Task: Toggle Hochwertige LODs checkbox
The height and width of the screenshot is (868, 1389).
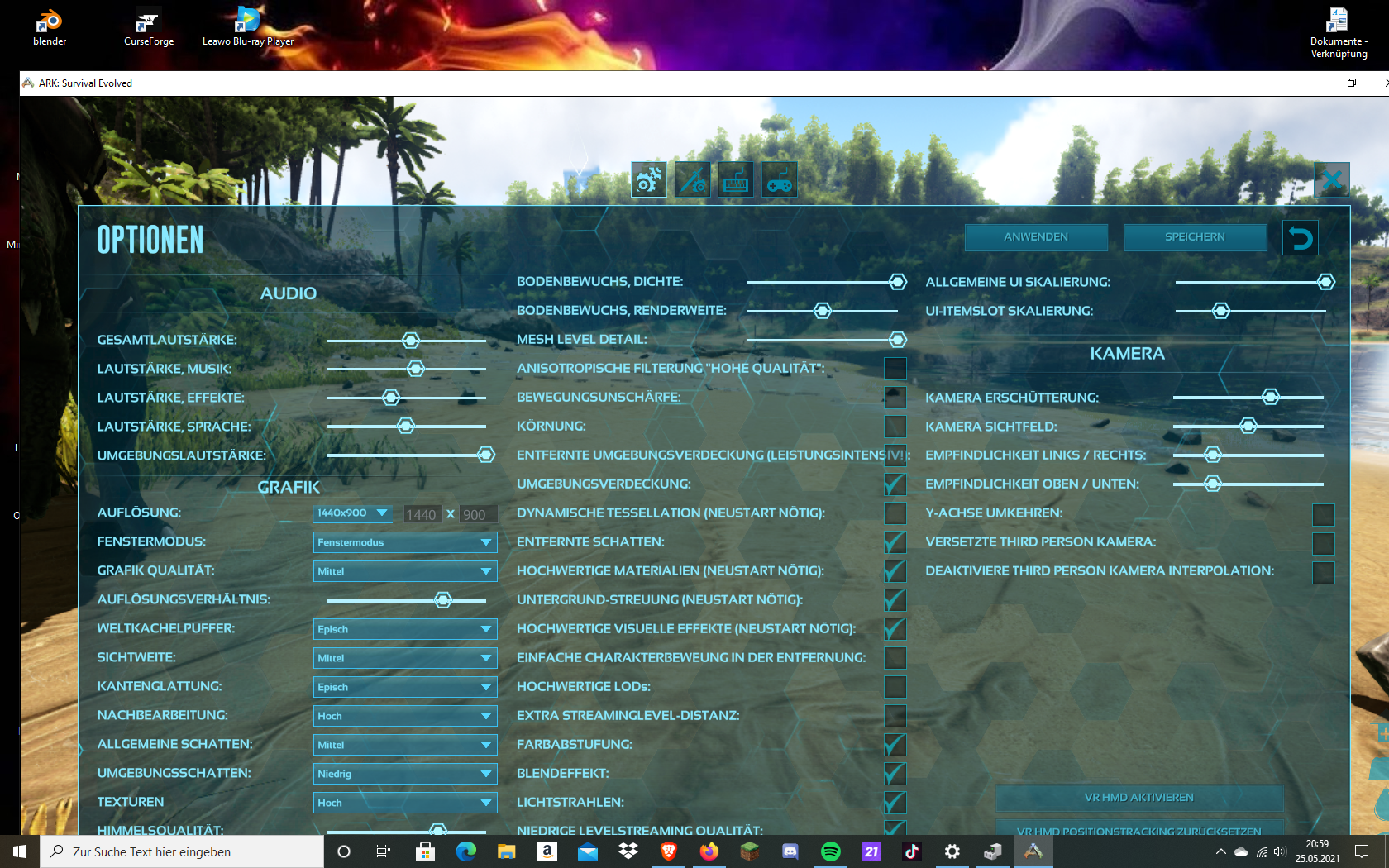Action: pyautogui.click(x=895, y=687)
